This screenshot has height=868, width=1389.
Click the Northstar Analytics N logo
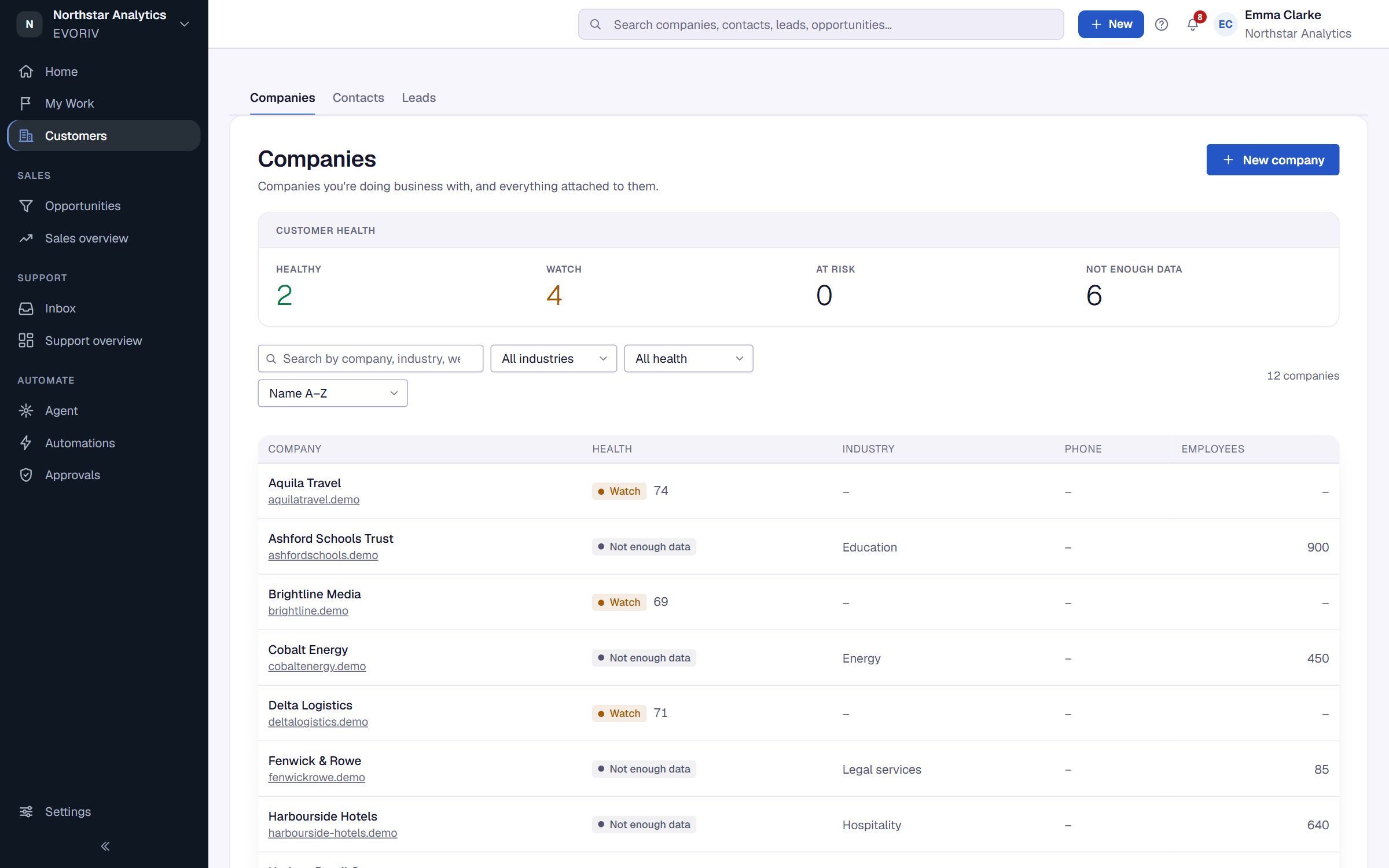30,24
